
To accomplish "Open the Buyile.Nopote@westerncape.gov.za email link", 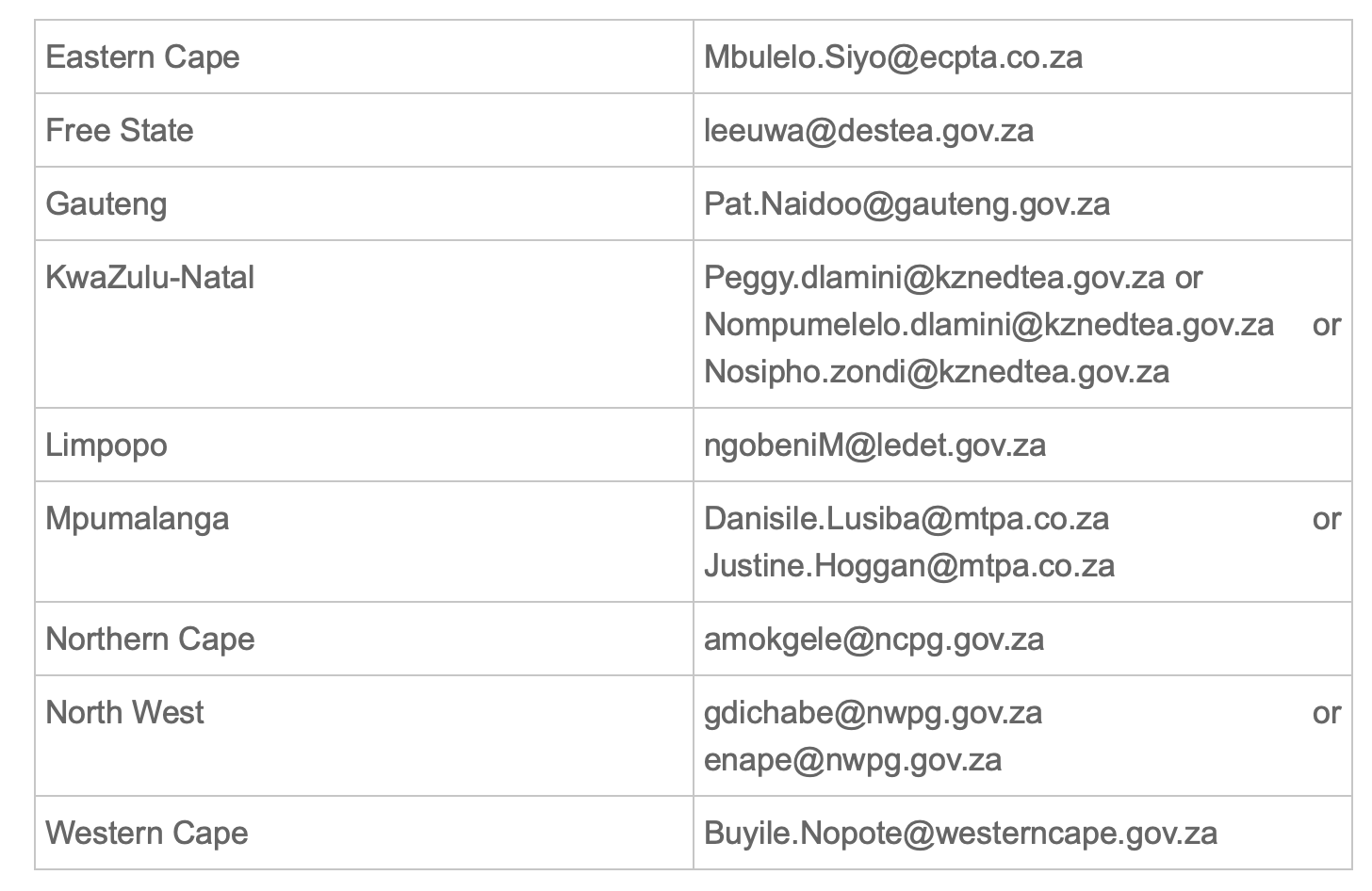I will tap(960, 834).
